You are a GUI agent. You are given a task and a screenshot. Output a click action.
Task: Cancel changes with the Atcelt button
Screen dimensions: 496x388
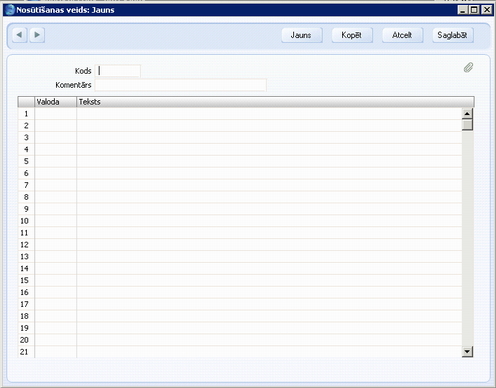(402, 35)
